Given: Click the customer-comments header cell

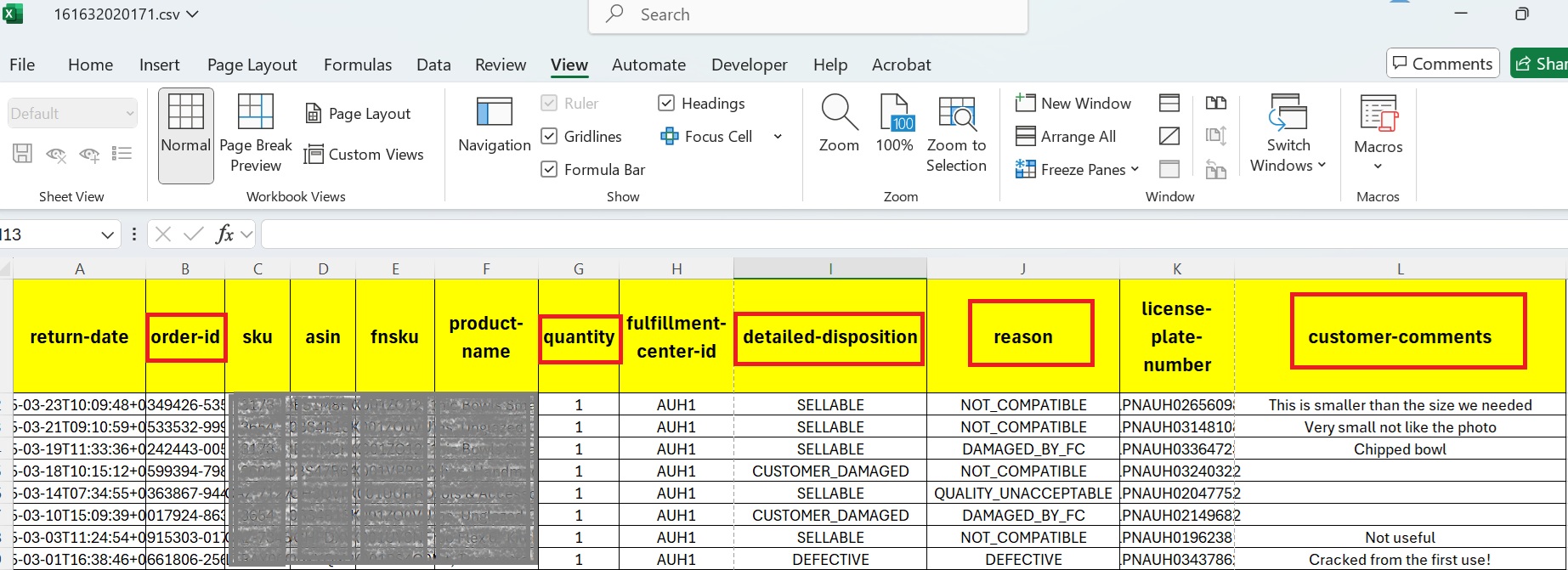Looking at the screenshot, I should (1400, 336).
